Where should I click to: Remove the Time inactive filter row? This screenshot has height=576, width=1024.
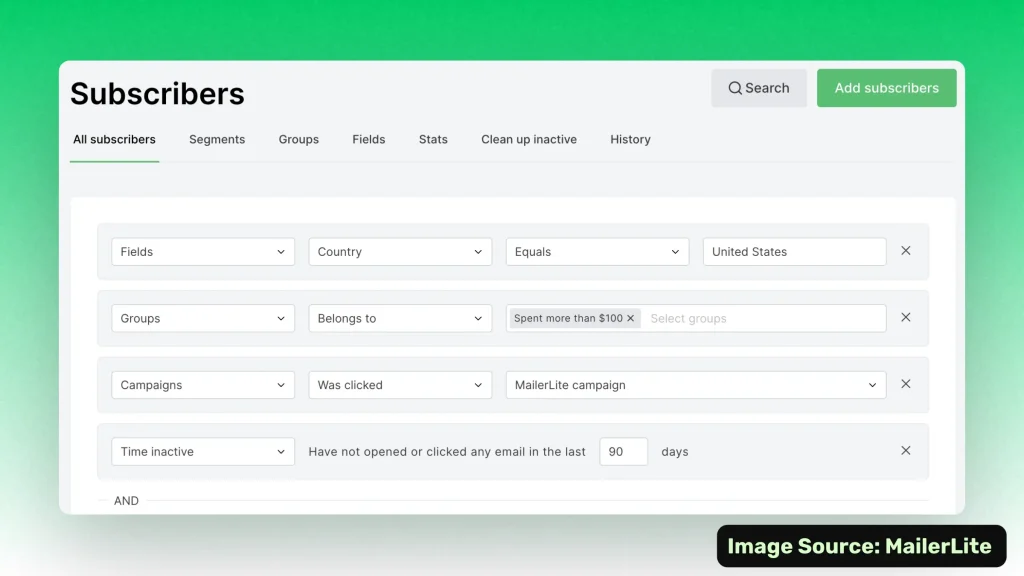coord(905,451)
